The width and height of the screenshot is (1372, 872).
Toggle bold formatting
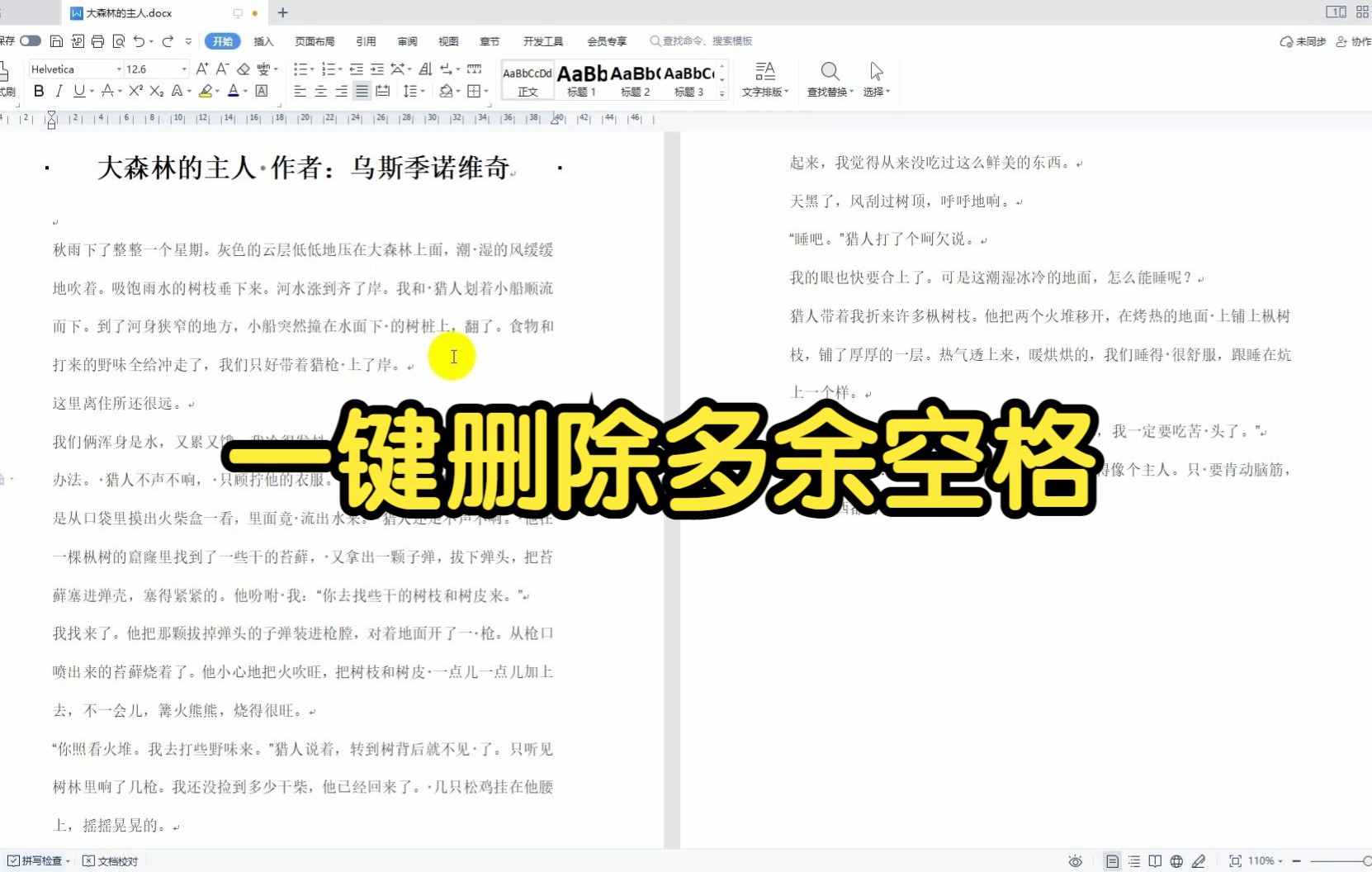pos(38,92)
